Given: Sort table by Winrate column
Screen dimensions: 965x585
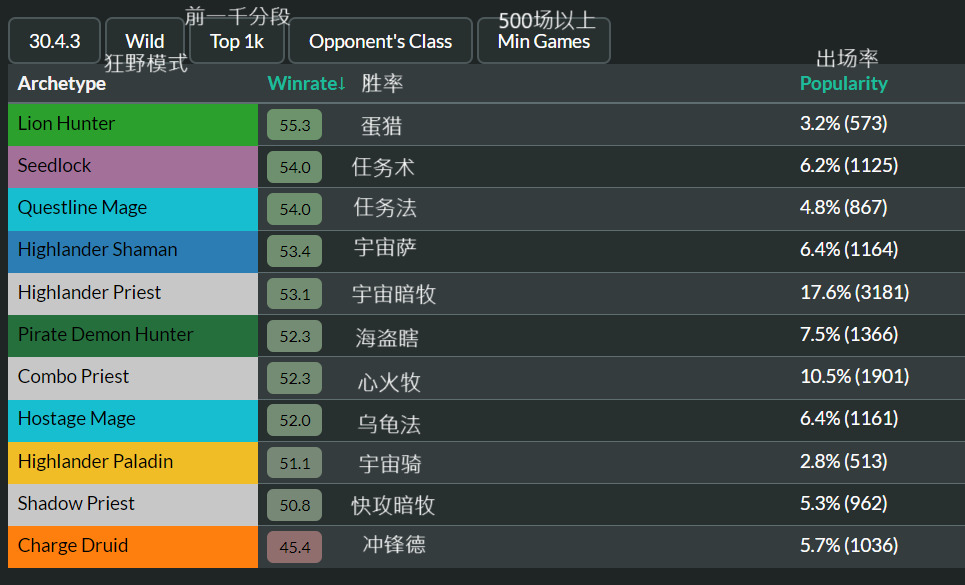Looking at the screenshot, I should click(306, 83).
